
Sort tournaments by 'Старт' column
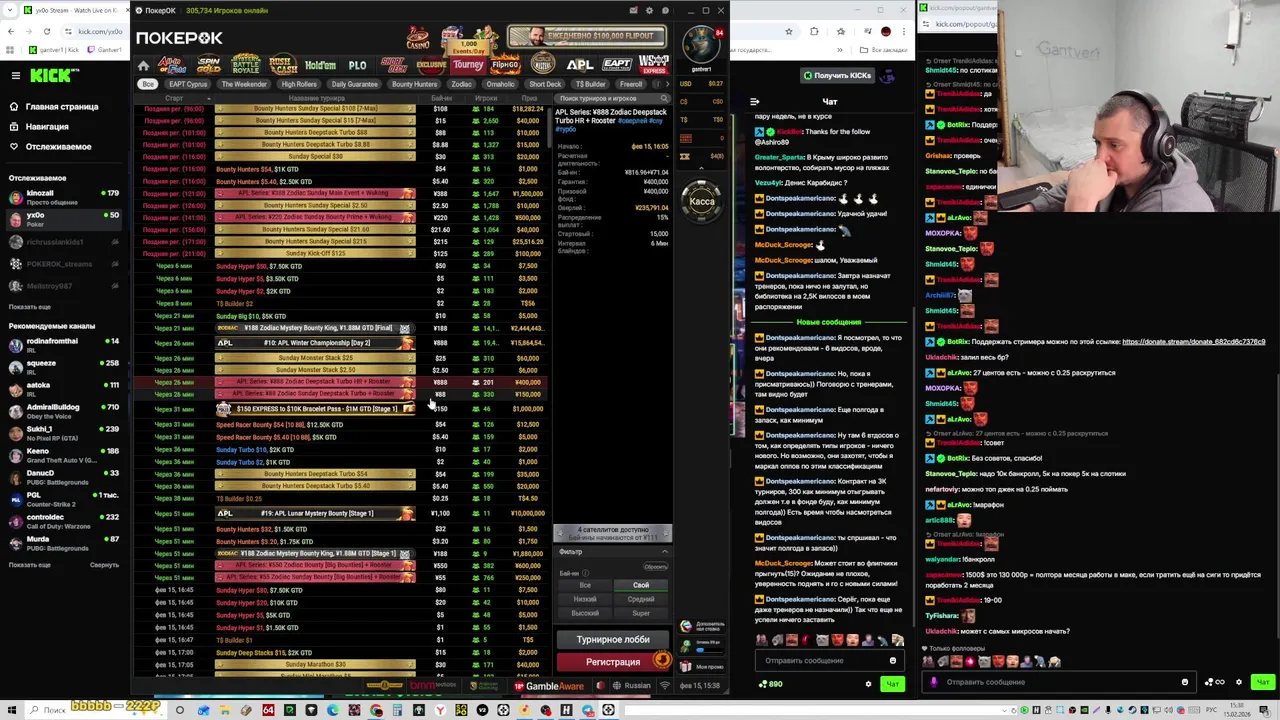click(x=174, y=99)
